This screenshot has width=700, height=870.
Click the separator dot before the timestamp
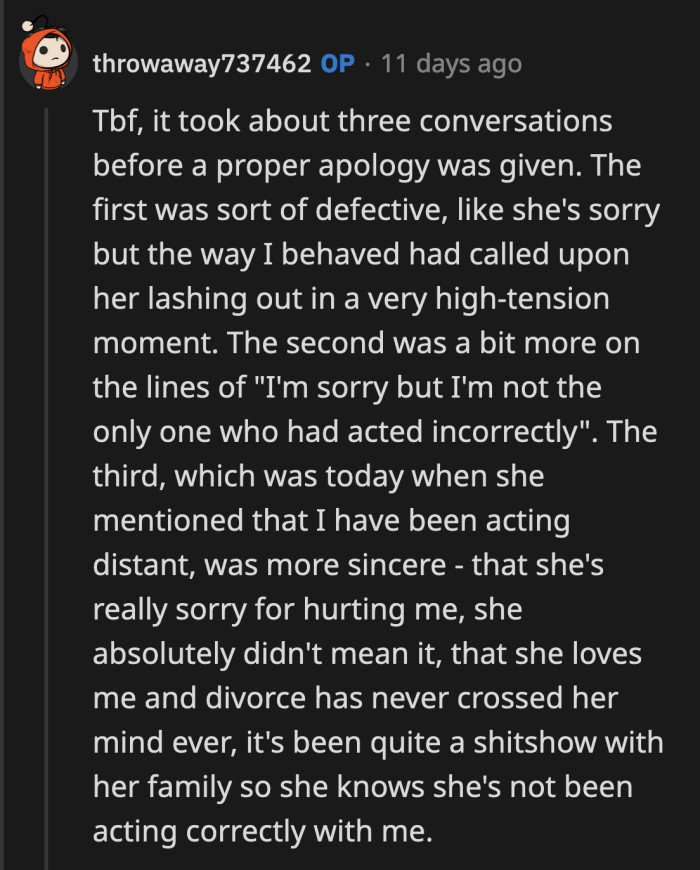[x=370, y=63]
